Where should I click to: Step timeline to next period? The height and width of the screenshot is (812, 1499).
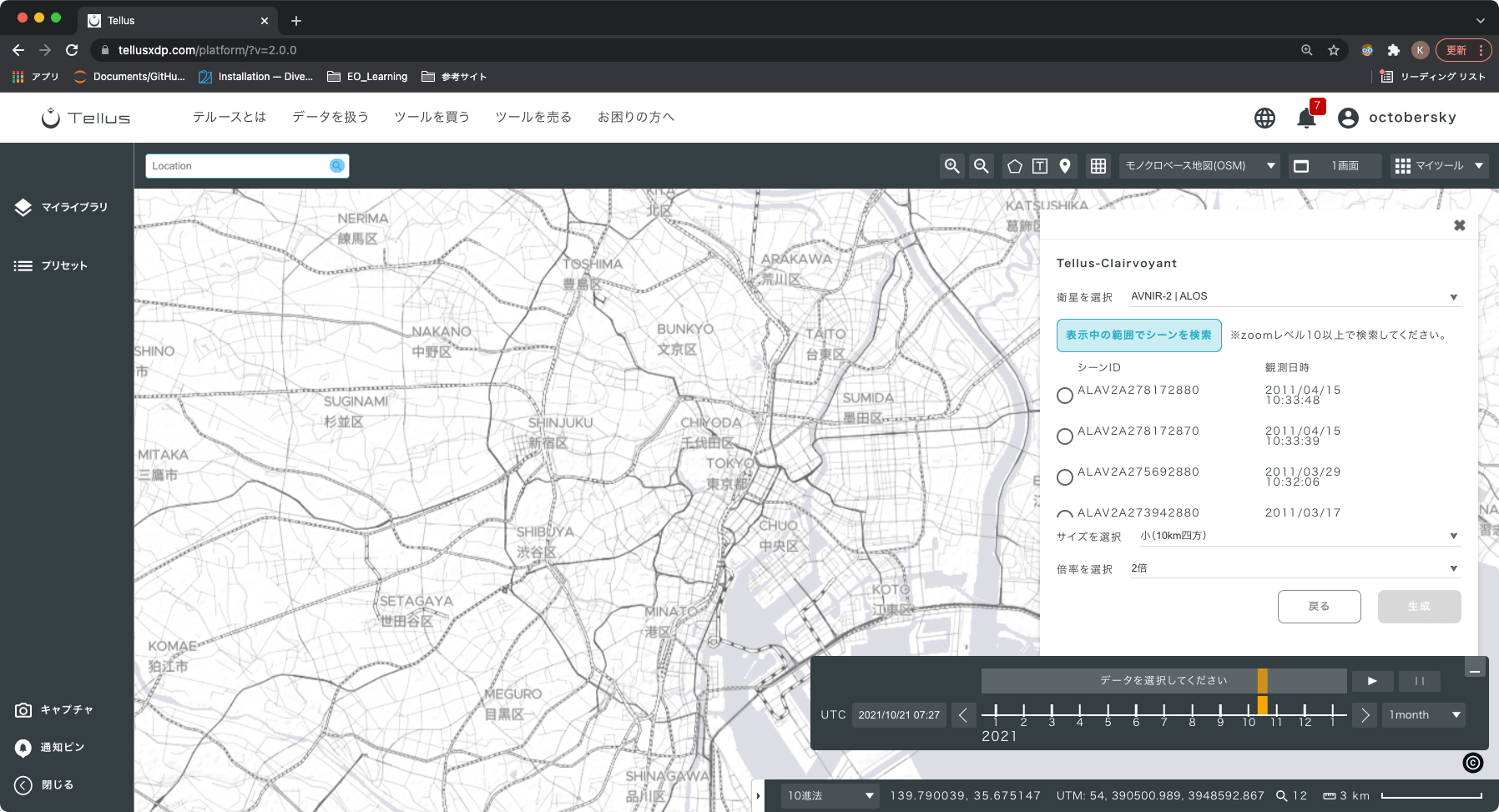click(x=1365, y=715)
